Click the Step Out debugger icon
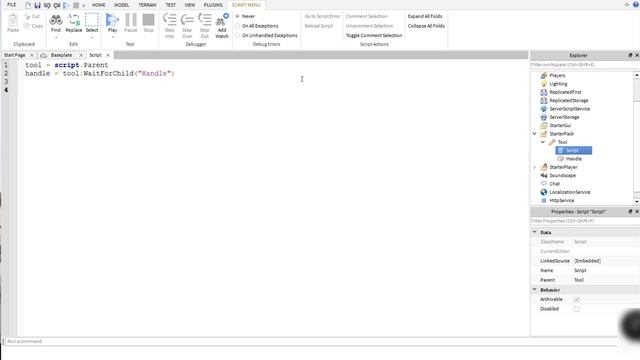Screen dimensions: 640x360 pos(204,19)
